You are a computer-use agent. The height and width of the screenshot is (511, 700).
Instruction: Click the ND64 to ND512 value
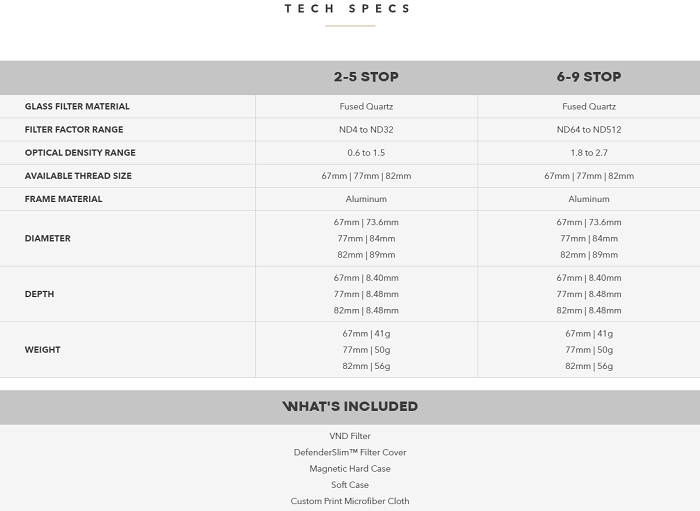589,129
